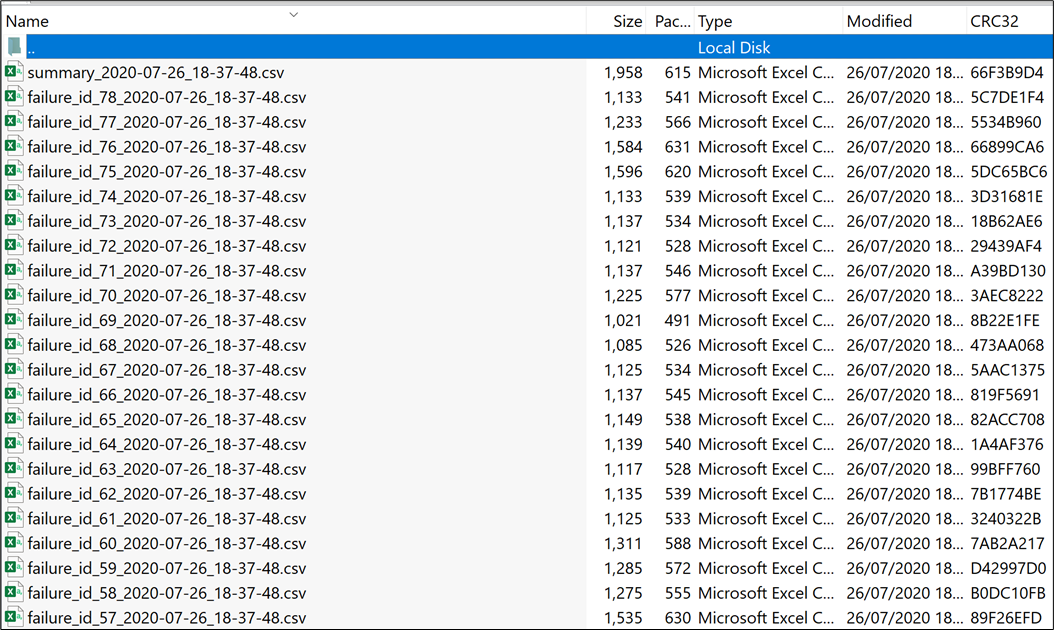Click the parent folder icon on the .. row
The image size is (1054, 630).
pyautogui.click(x=14, y=47)
